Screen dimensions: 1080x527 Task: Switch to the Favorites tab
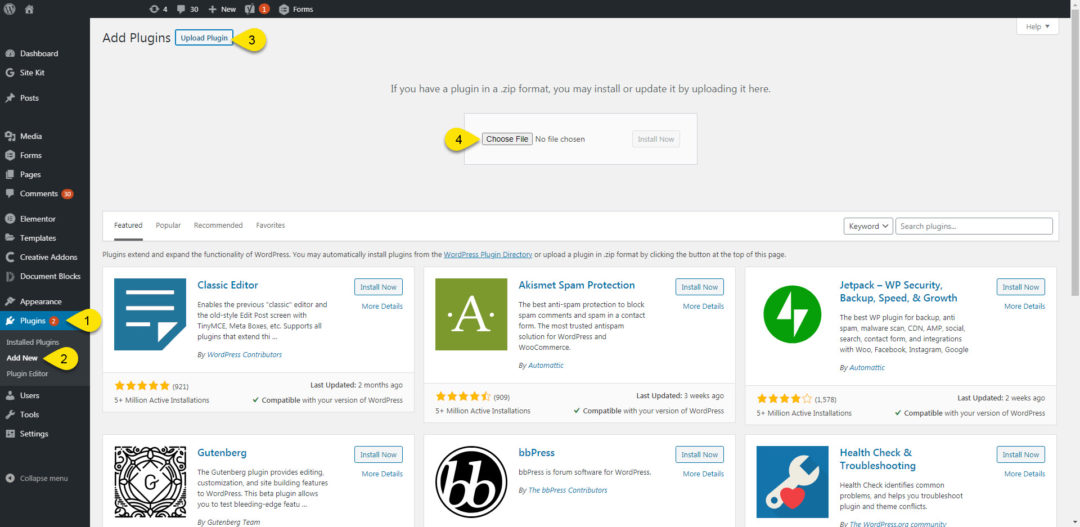(271, 225)
